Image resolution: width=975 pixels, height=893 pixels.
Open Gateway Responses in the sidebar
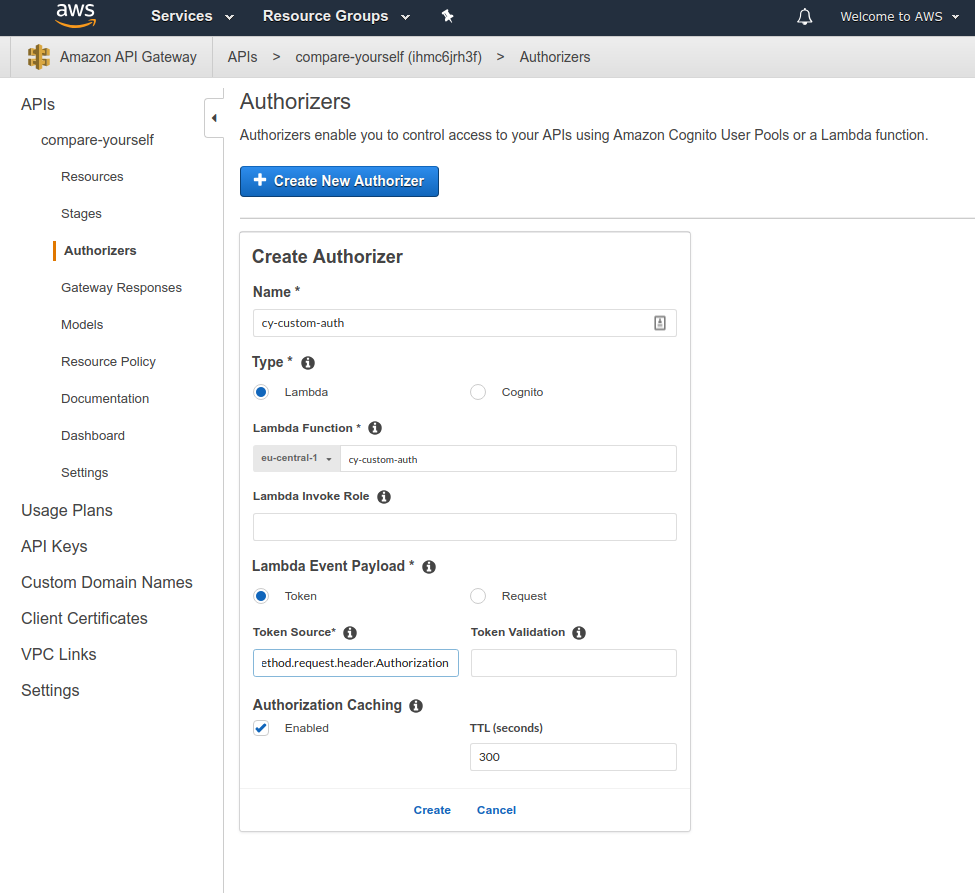[x=121, y=288]
